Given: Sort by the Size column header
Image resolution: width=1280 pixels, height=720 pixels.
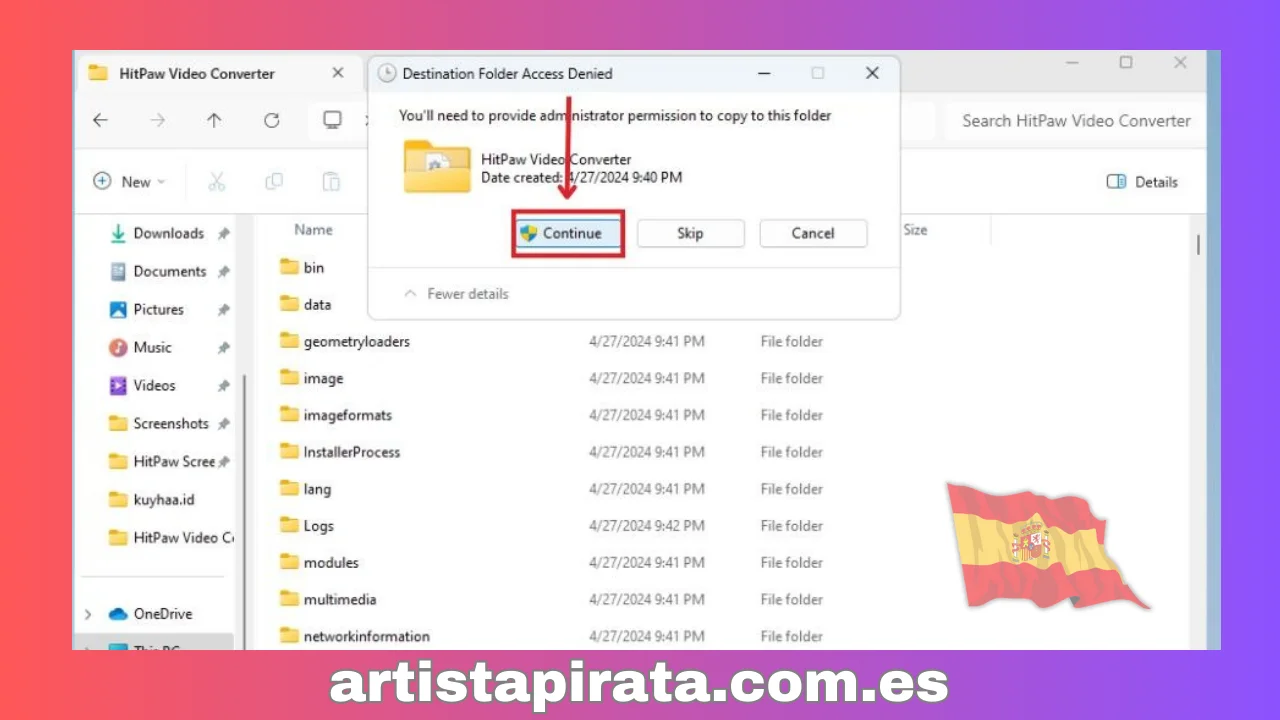Looking at the screenshot, I should point(915,230).
